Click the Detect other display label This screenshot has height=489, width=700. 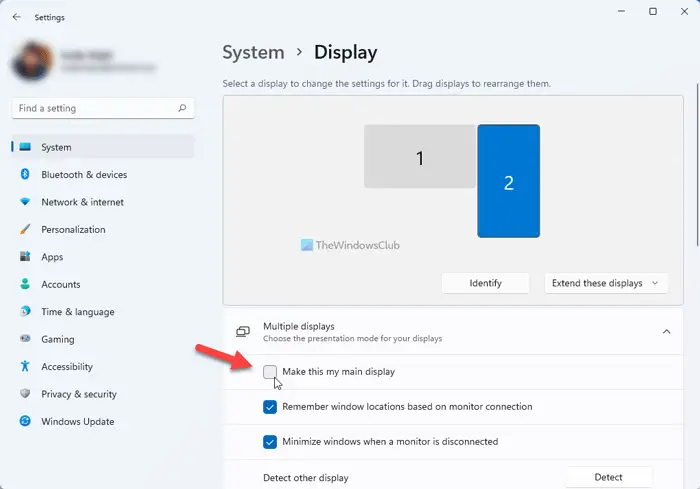(x=306, y=478)
